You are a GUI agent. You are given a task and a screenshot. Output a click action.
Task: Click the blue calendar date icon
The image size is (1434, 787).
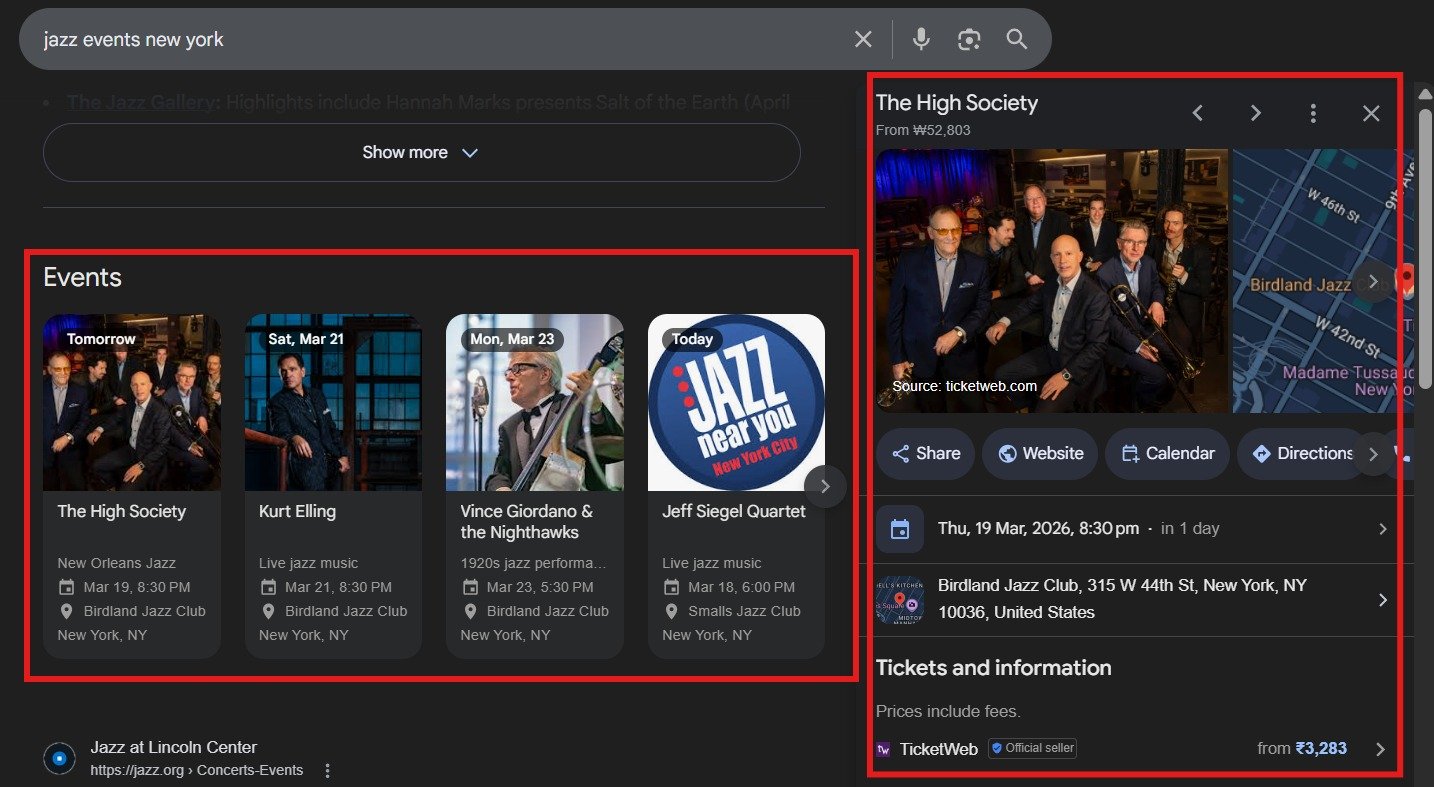pos(899,528)
